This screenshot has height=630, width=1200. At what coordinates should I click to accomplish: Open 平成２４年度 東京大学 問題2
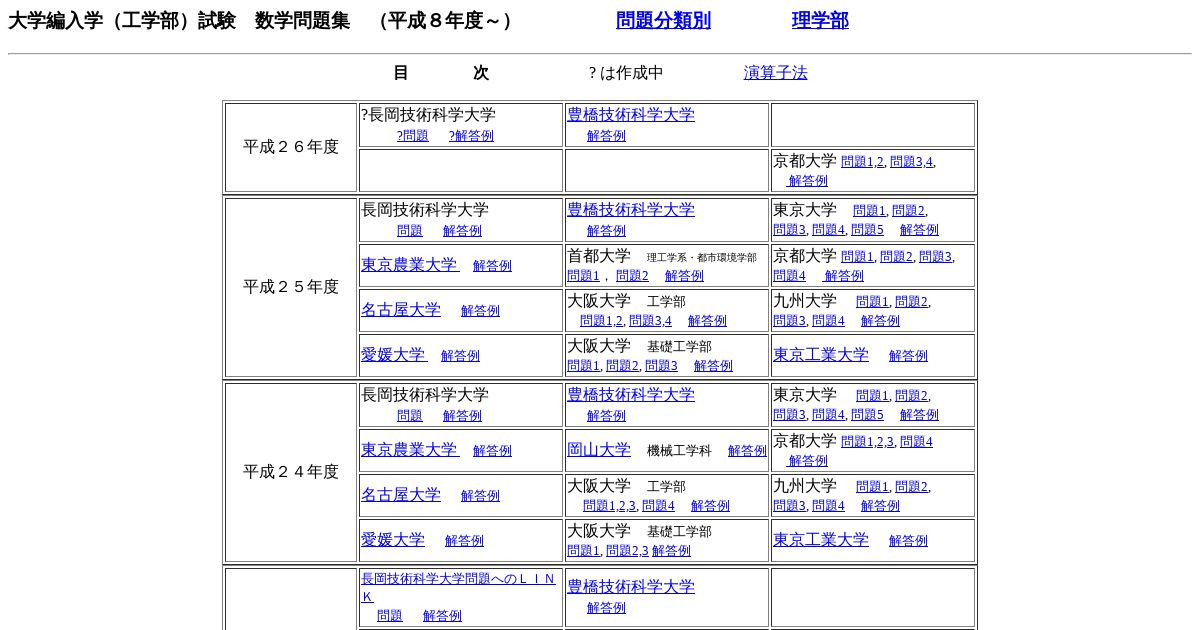[x=911, y=396]
